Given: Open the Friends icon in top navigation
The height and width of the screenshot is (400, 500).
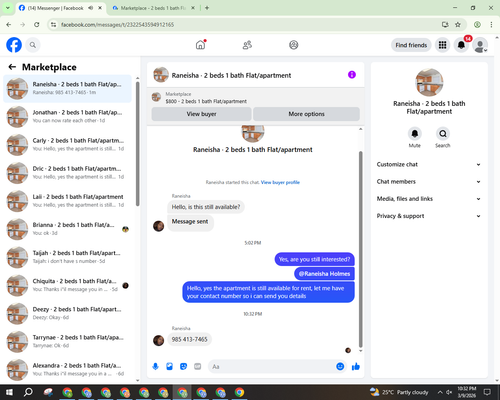Looking at the screenshot, I should (x=247, y=45).
